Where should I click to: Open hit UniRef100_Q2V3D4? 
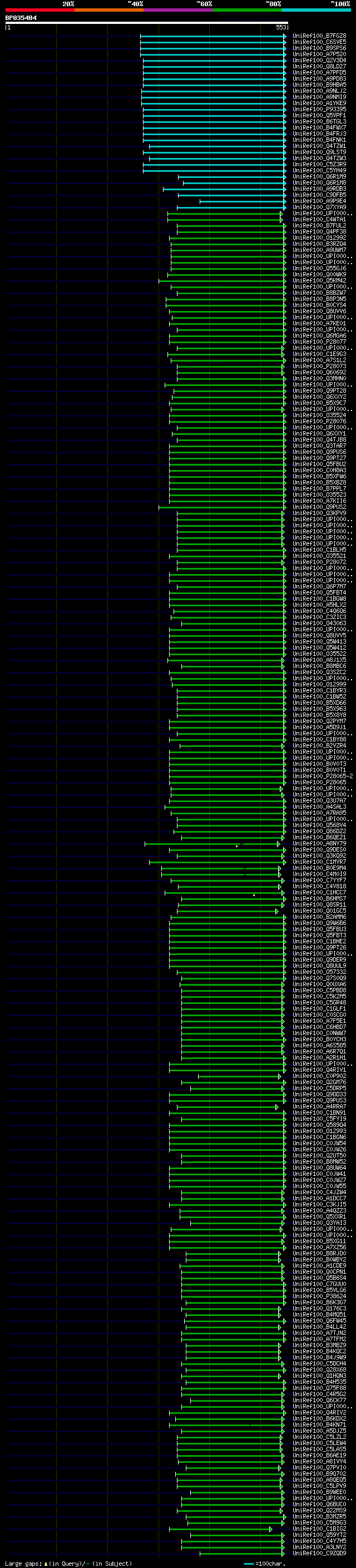tap(319, 60)
